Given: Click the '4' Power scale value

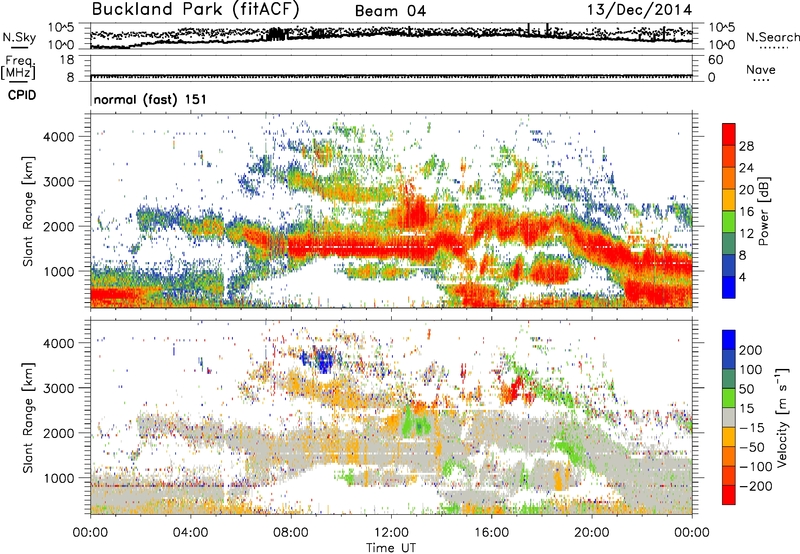Looking at the screenshot, I should 742,278.
